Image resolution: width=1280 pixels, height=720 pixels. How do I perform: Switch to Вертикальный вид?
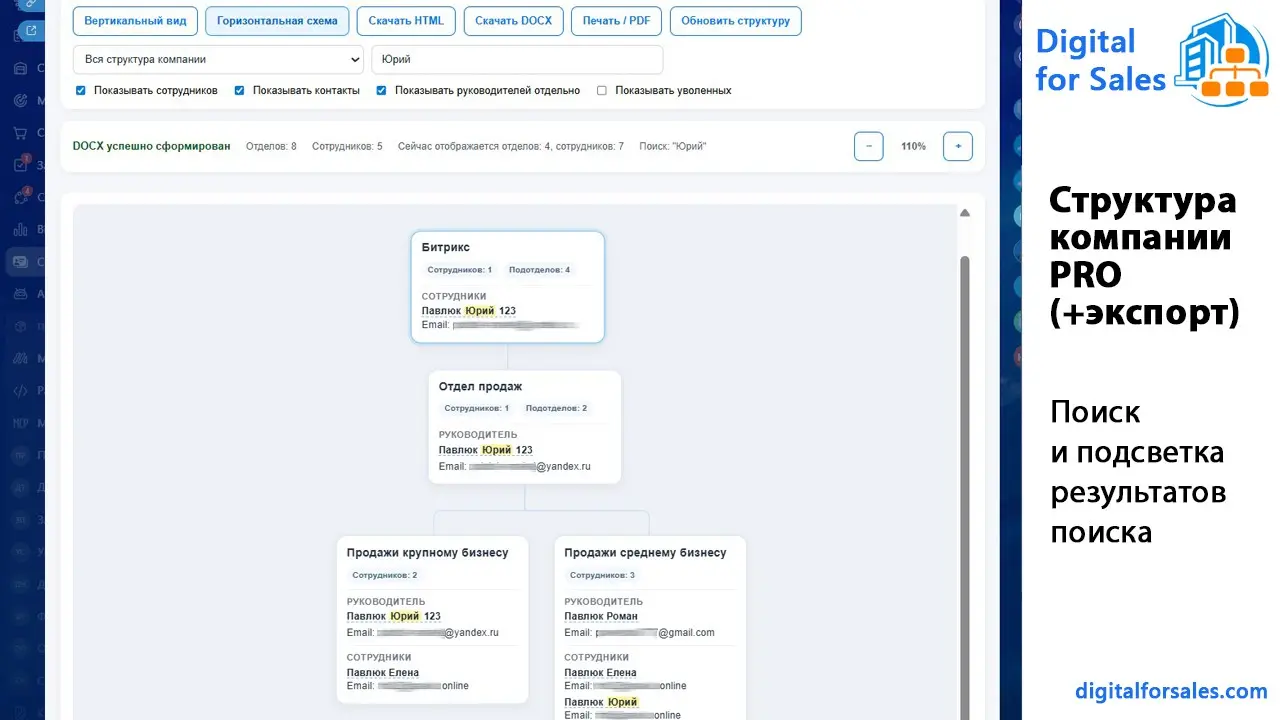coord(135,20)
